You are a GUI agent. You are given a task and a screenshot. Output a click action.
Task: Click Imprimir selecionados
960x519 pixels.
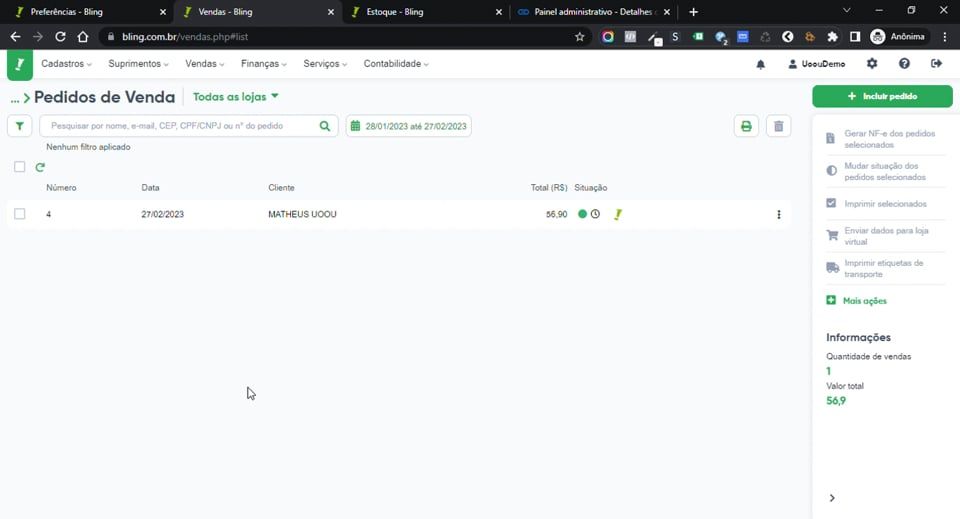click(x=877, y=204)
